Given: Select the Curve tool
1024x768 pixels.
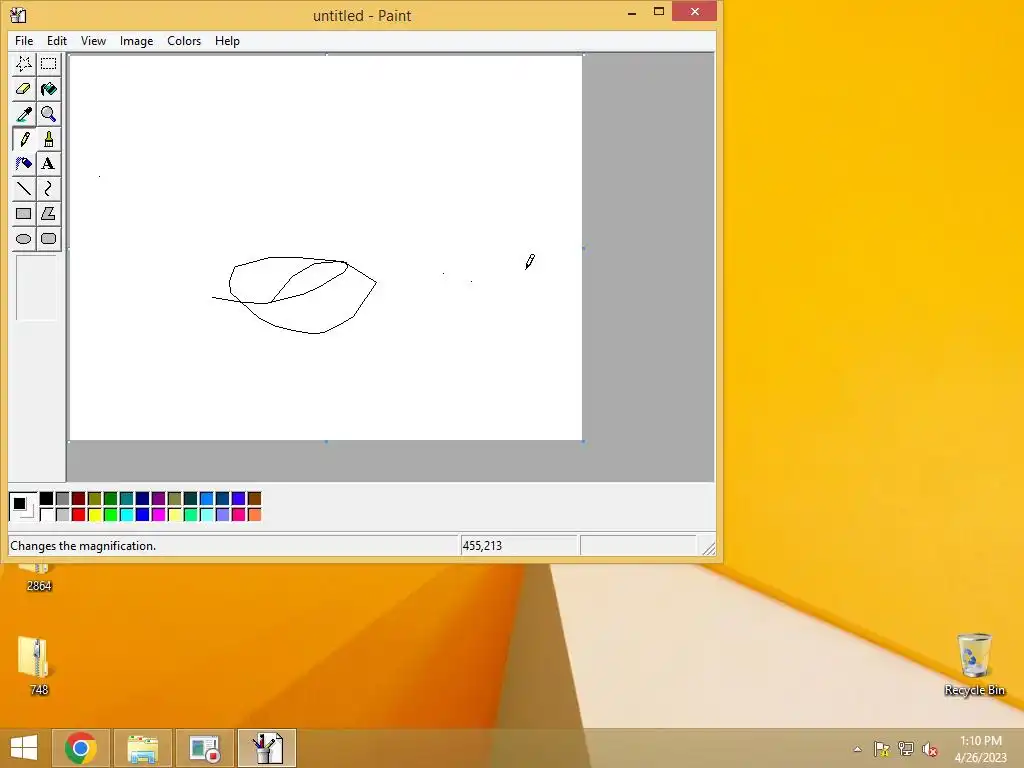Looking at the screenshot, I should pyautogui.click(x=48, y=189).
